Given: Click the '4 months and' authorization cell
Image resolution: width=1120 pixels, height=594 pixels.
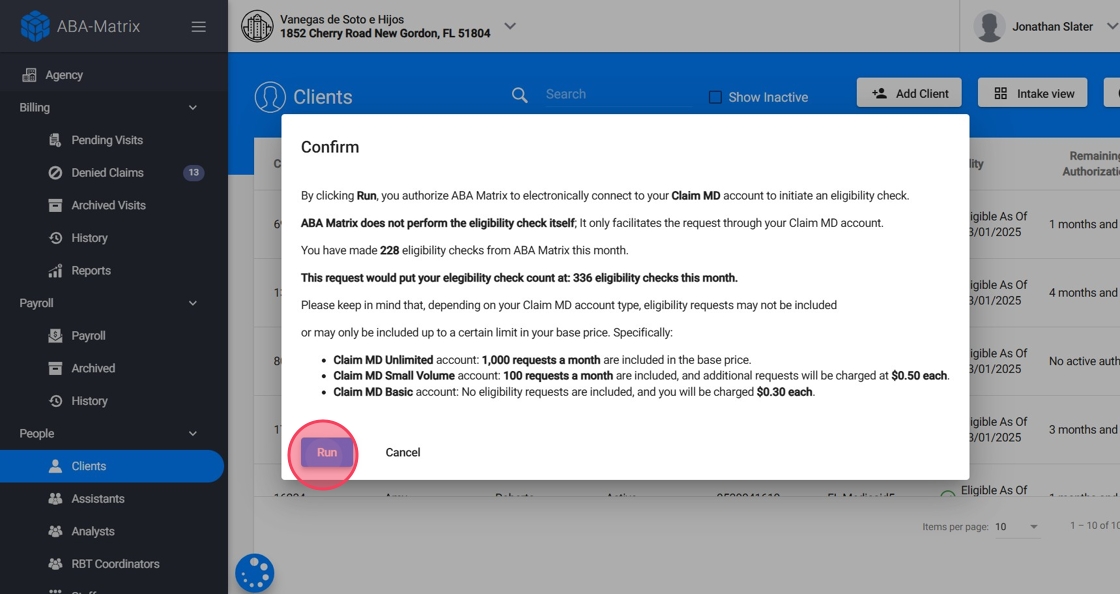Looking at the screenshot, I should [1083, 293].
